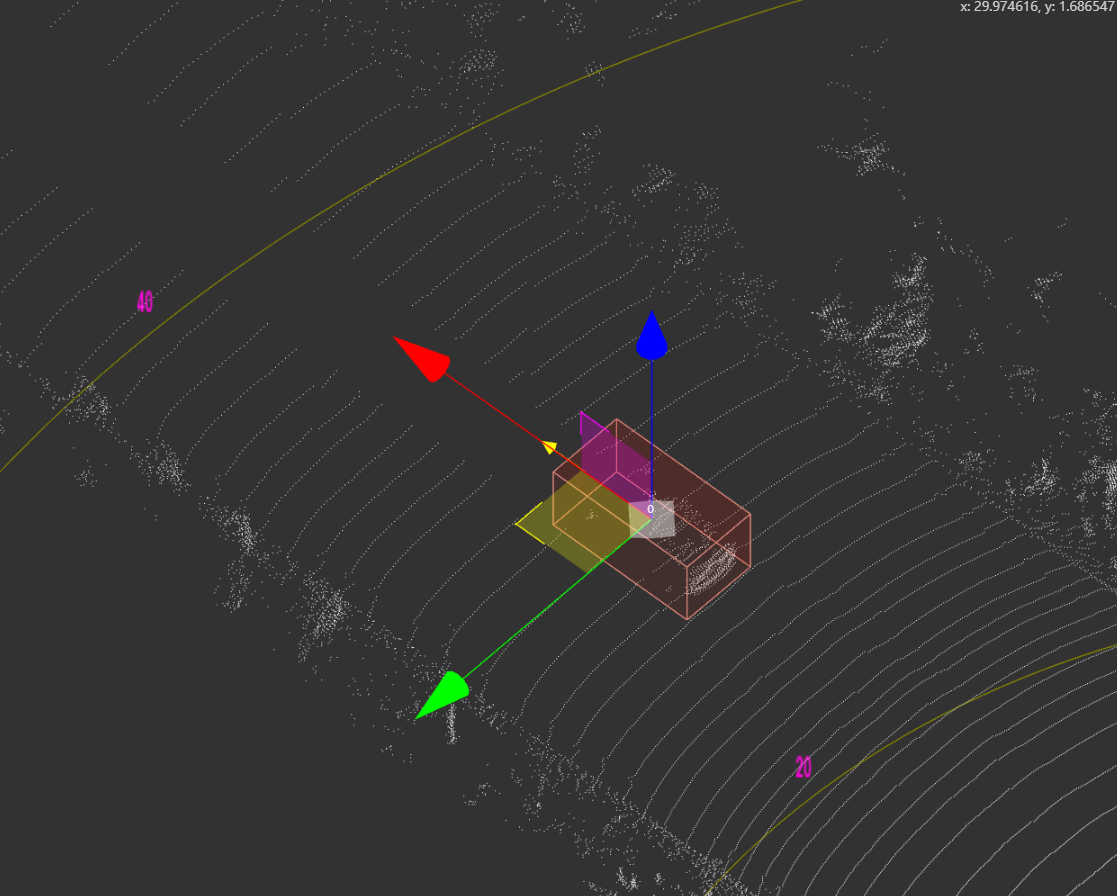Click the x/y coordinate readout
This screenshot has width=1117, height=896.
coord(1037,7)
